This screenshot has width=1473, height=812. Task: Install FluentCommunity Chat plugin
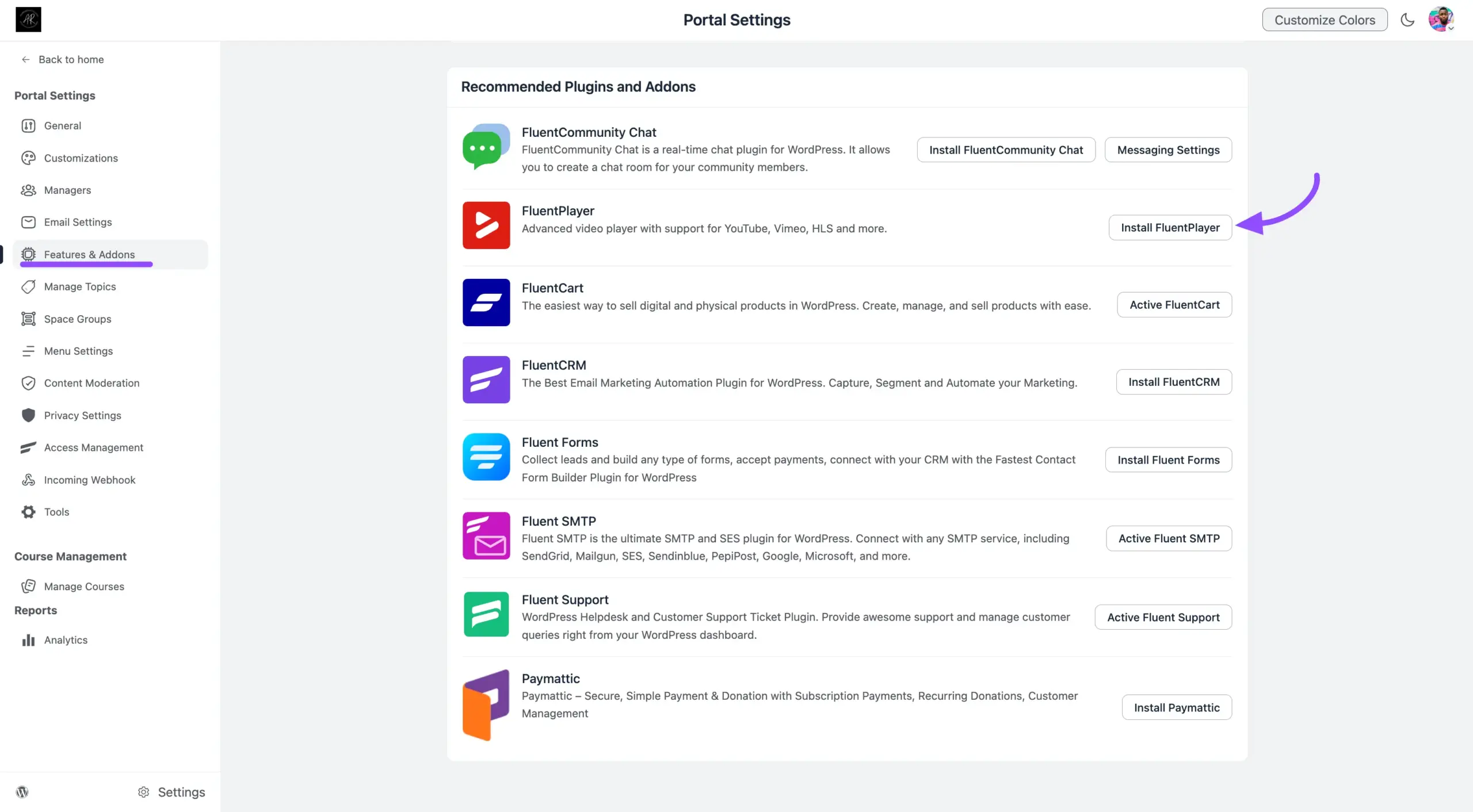click(1006, 150)
